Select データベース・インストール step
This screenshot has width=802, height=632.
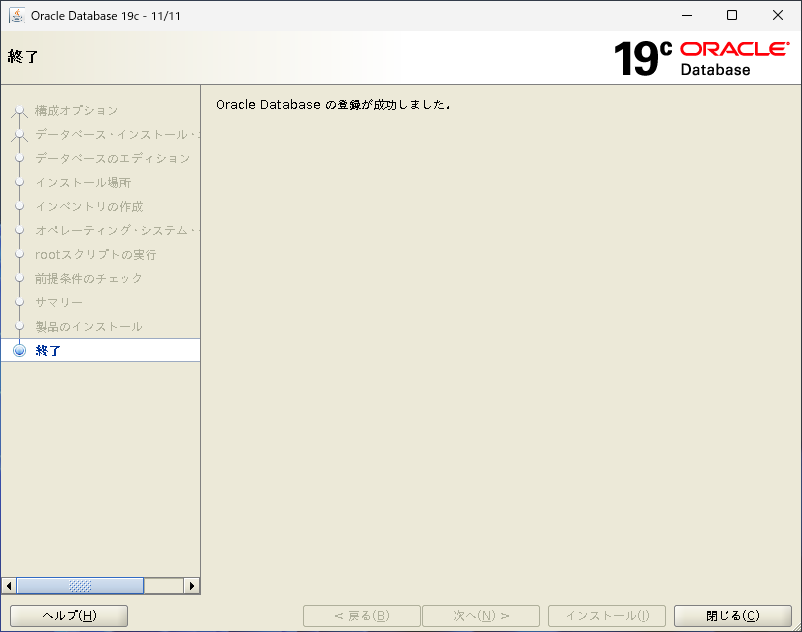tap(117, 134)
